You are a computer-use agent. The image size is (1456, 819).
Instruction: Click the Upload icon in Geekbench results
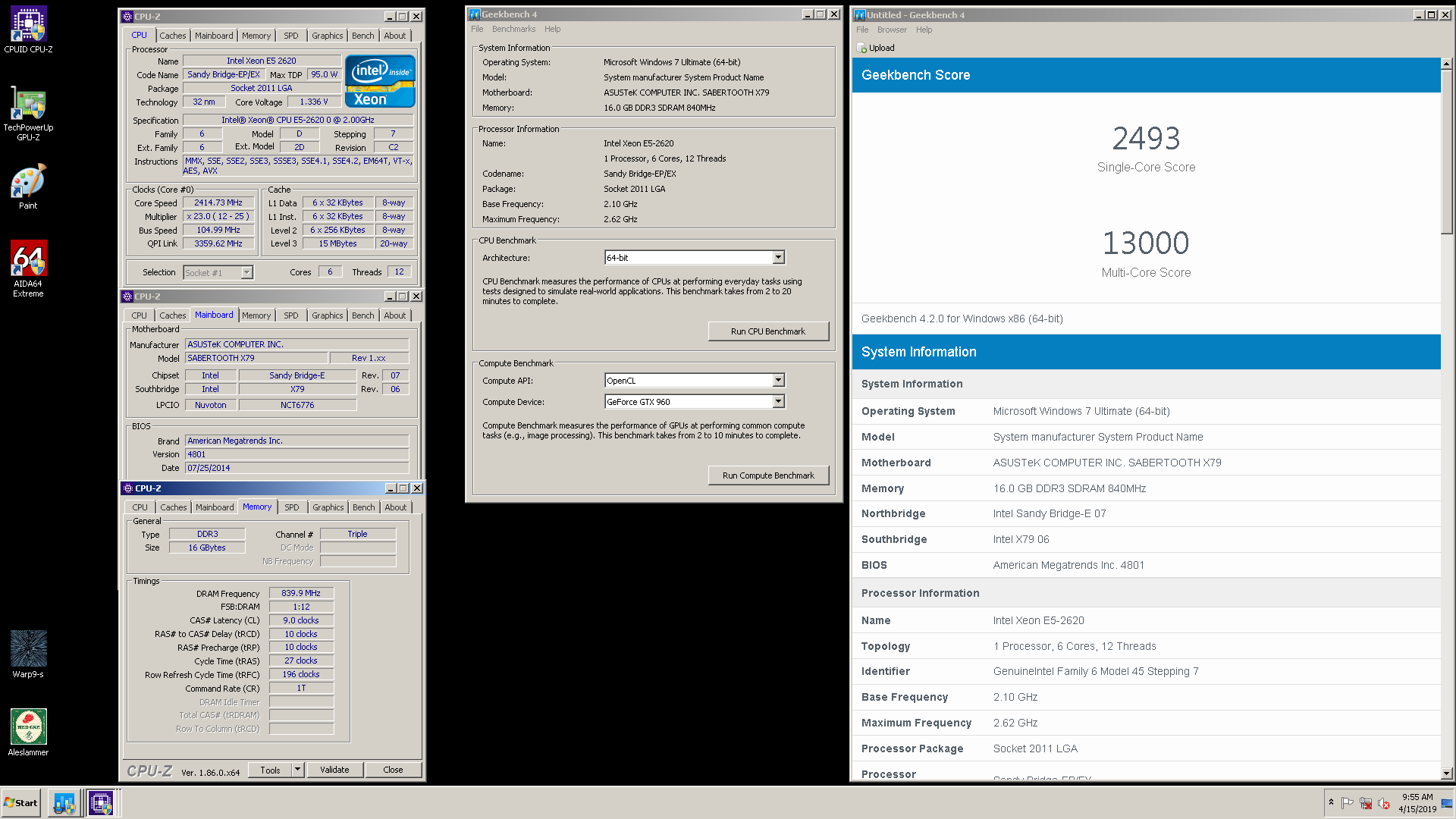(861, 48)
